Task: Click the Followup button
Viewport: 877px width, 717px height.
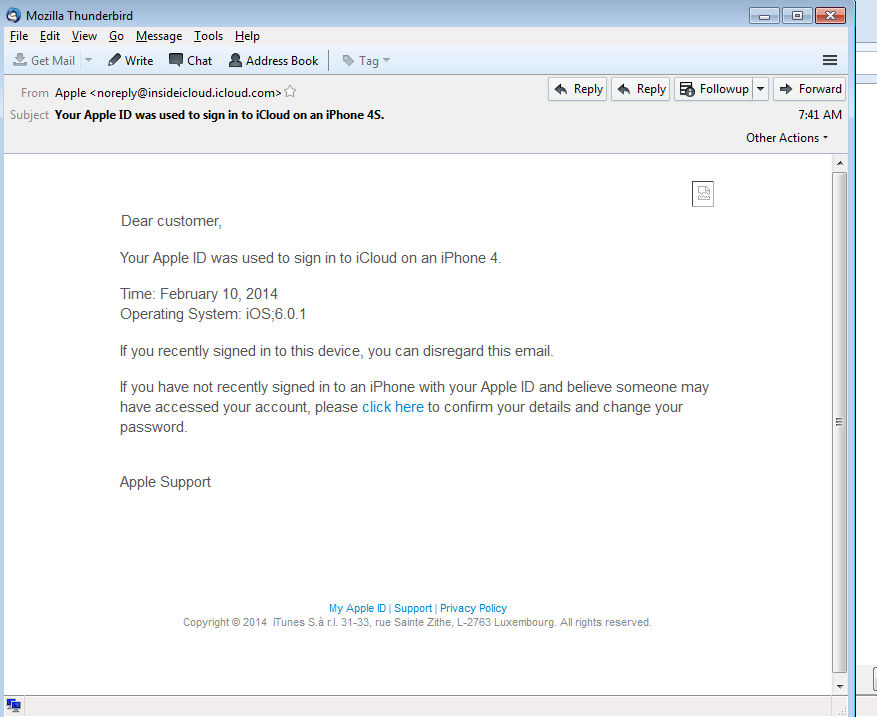Action: click(714, 89)
